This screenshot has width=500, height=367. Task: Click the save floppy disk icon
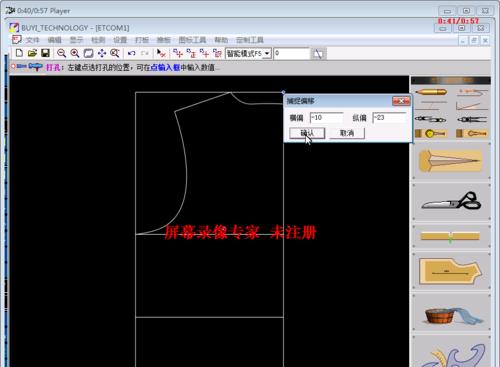tap(45, 53)
